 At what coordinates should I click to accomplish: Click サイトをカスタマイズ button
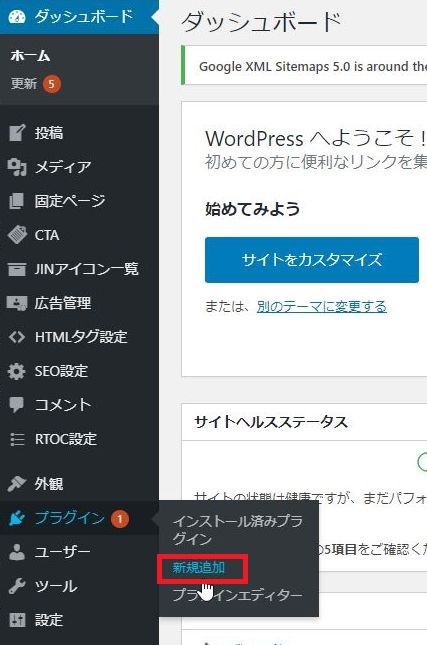312,260
